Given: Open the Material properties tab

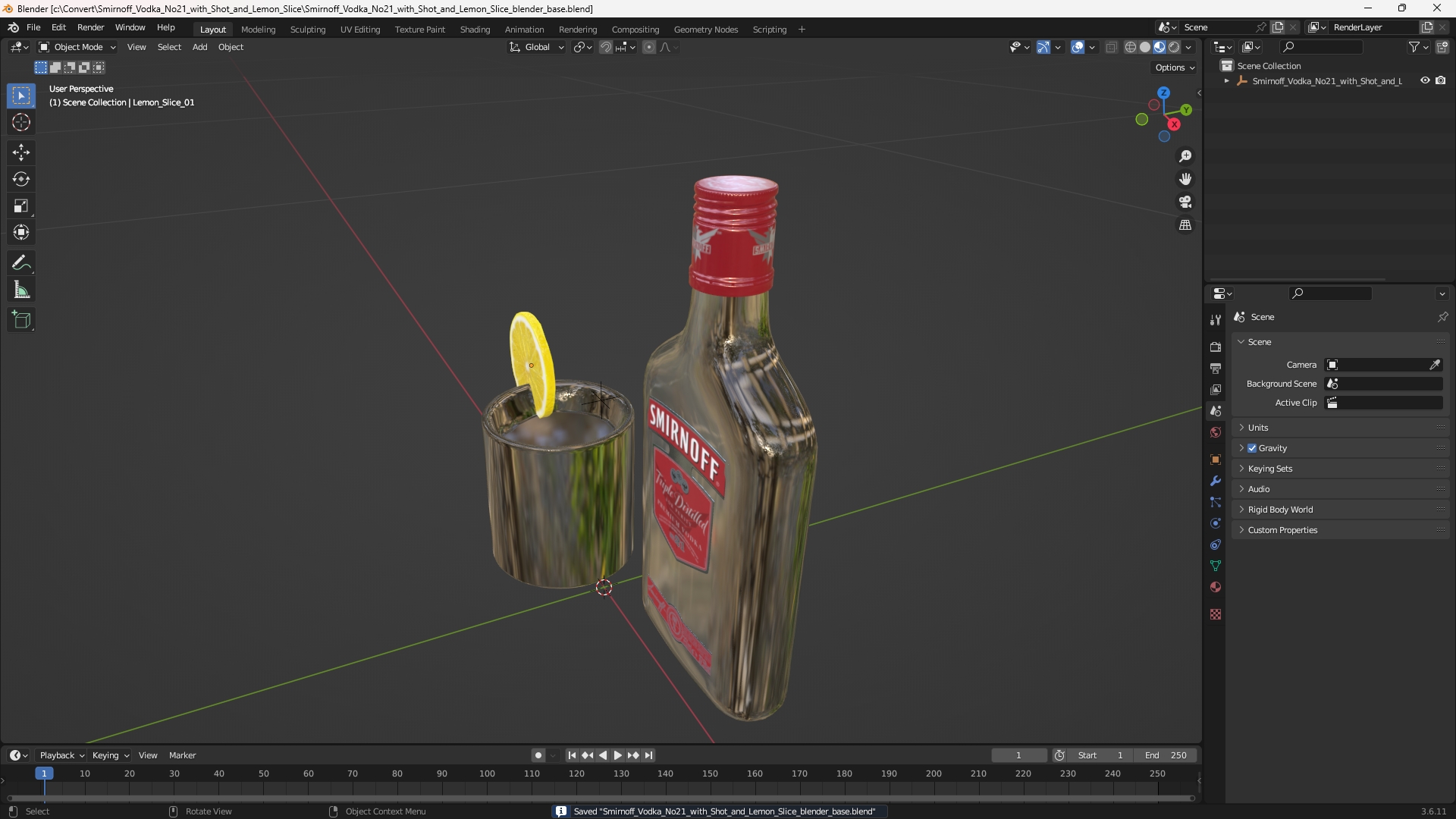Looking at the screenshot, I should pyautogui.click(x=1216, y=587).
